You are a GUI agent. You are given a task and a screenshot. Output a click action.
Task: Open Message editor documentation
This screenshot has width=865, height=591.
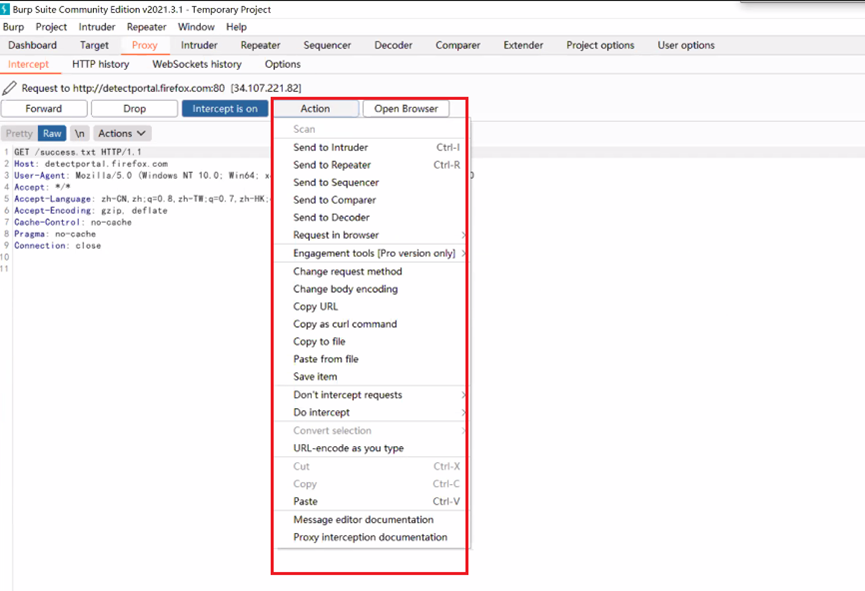point(371,520)
